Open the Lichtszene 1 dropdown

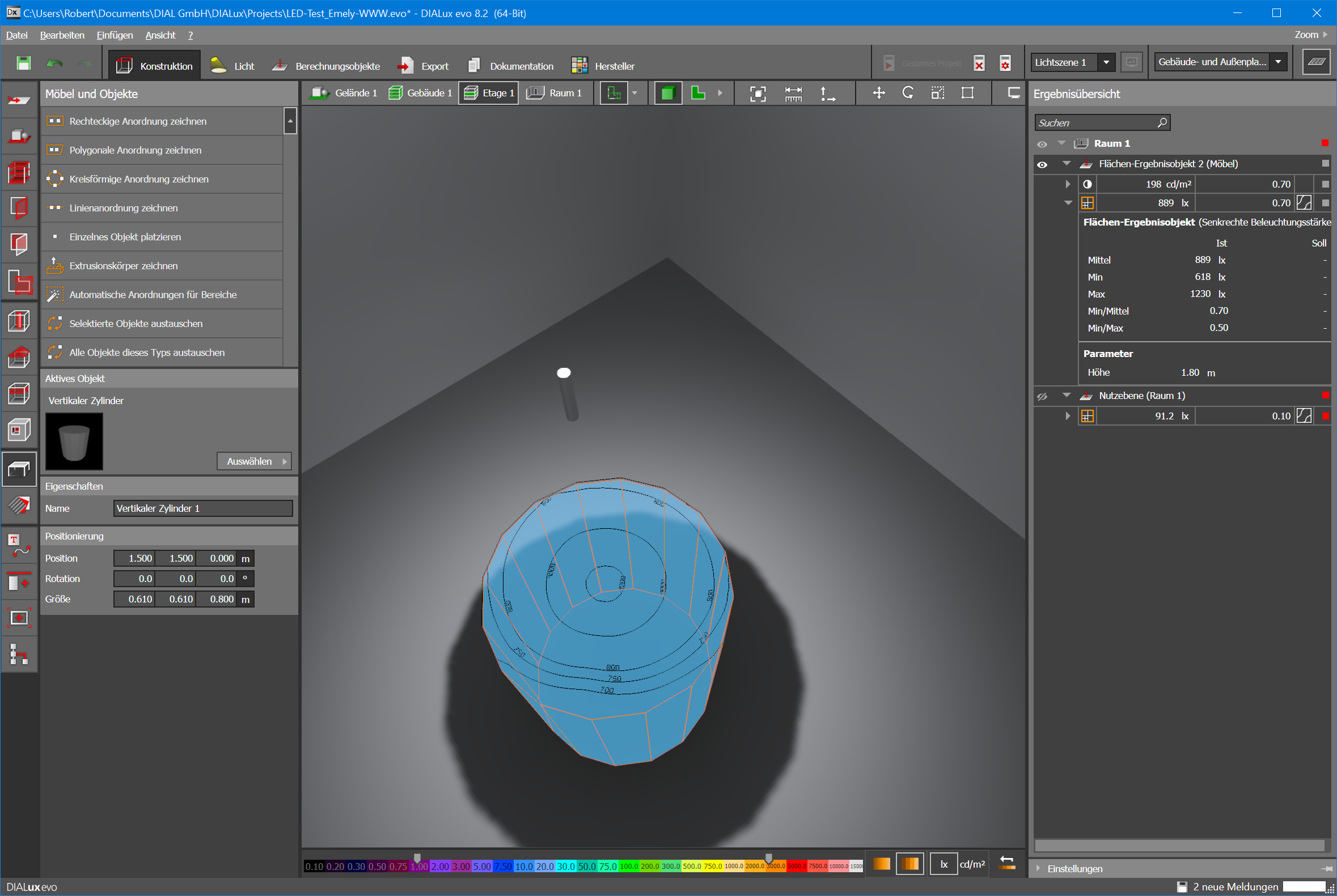[1106, 62]
